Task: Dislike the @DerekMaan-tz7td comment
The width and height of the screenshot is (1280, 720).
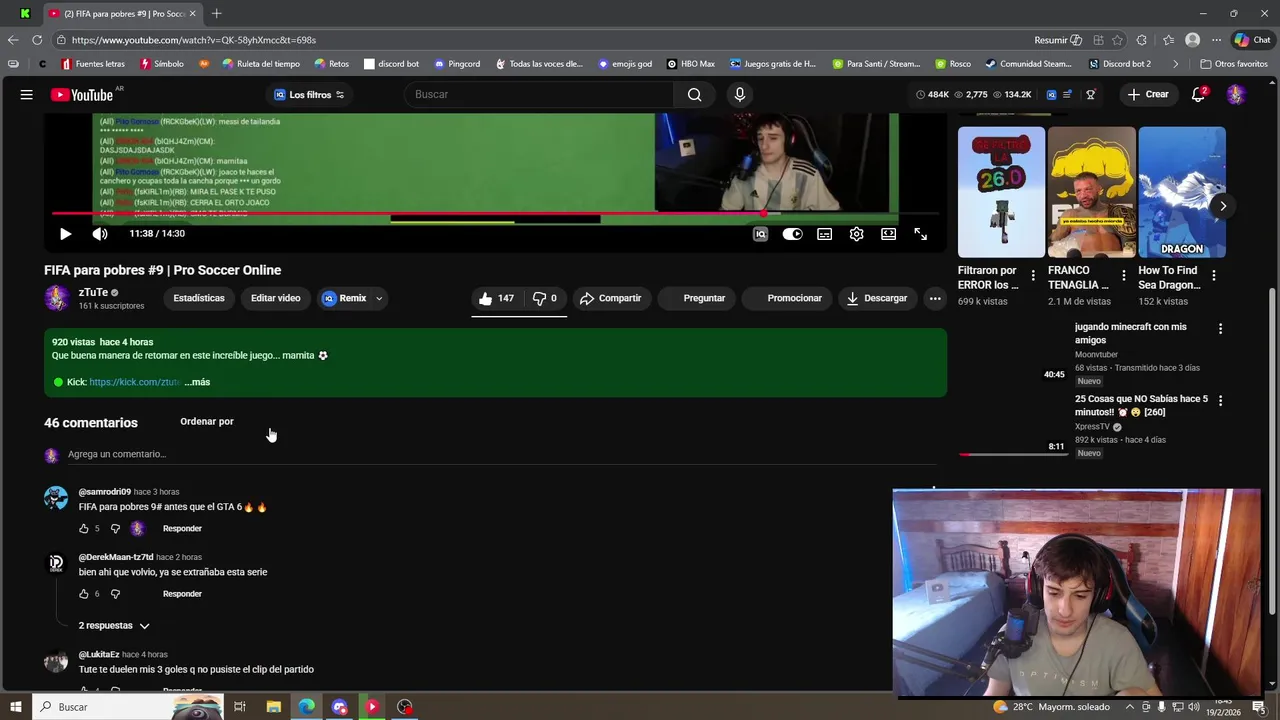Action: click(115, 594)
